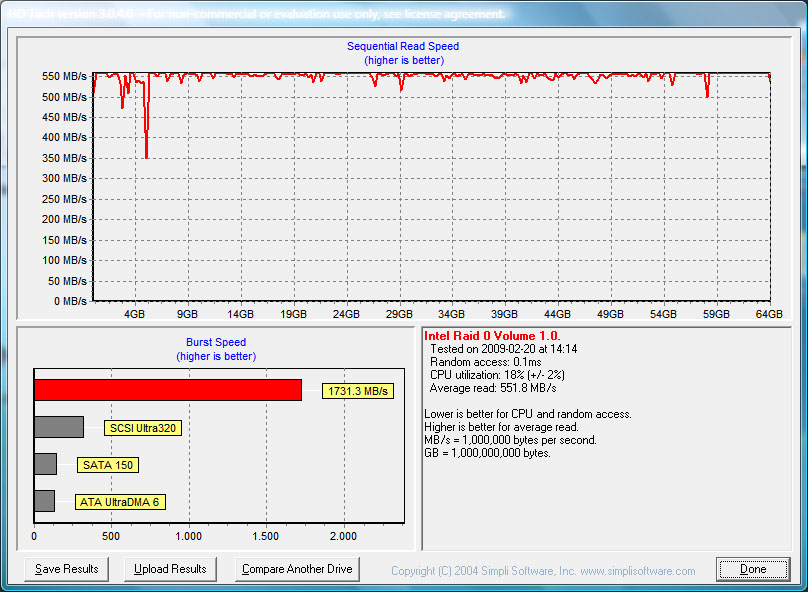Click the 0 MB/s axis label
The image size is (808, 592).
[x=70, y=301]
